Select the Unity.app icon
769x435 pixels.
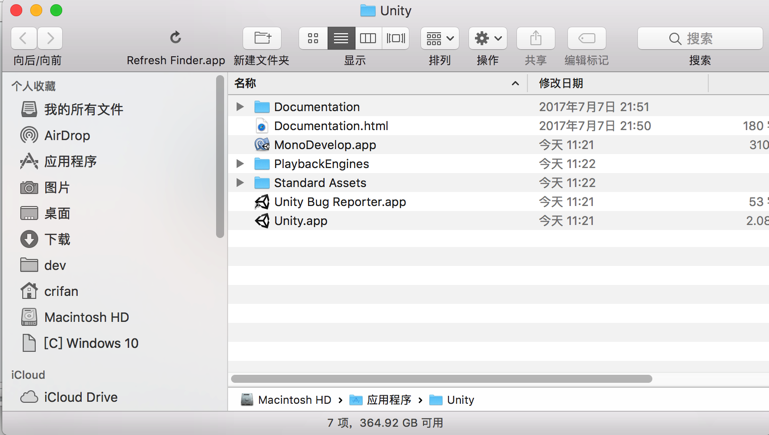tap(262, 221)
